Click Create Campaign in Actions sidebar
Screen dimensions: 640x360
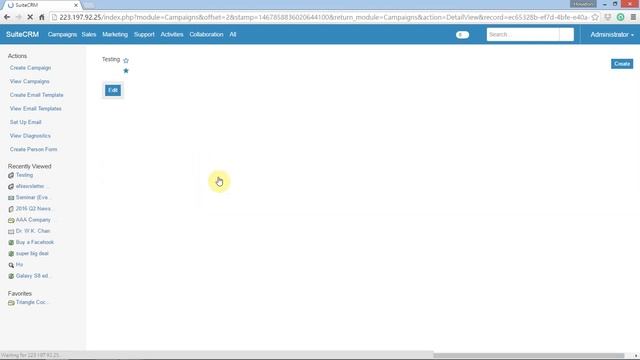click(31, 68)
